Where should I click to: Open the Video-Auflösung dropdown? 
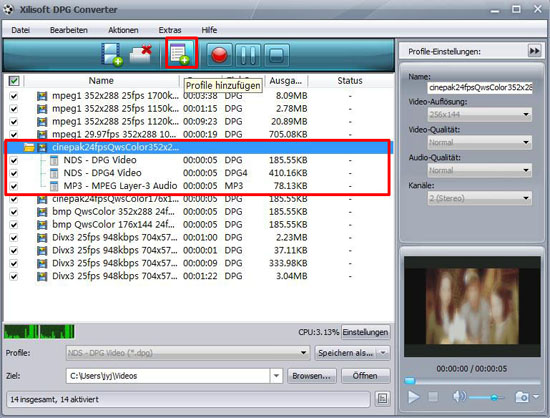coord(479,114)
